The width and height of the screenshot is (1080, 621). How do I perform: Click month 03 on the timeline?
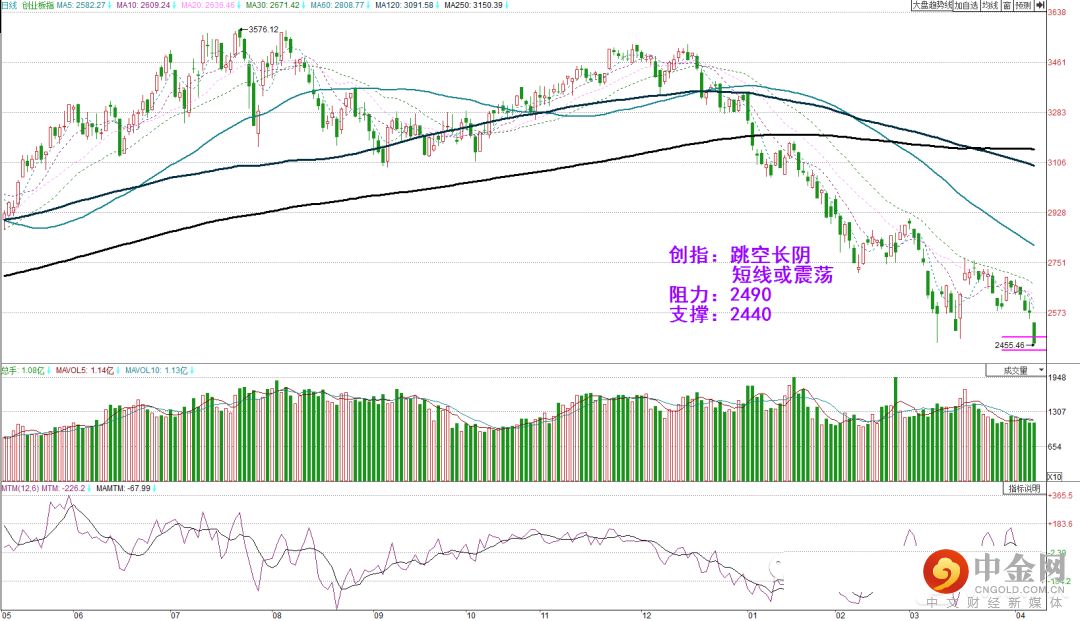pyautogui.click(x=913, y=615)
